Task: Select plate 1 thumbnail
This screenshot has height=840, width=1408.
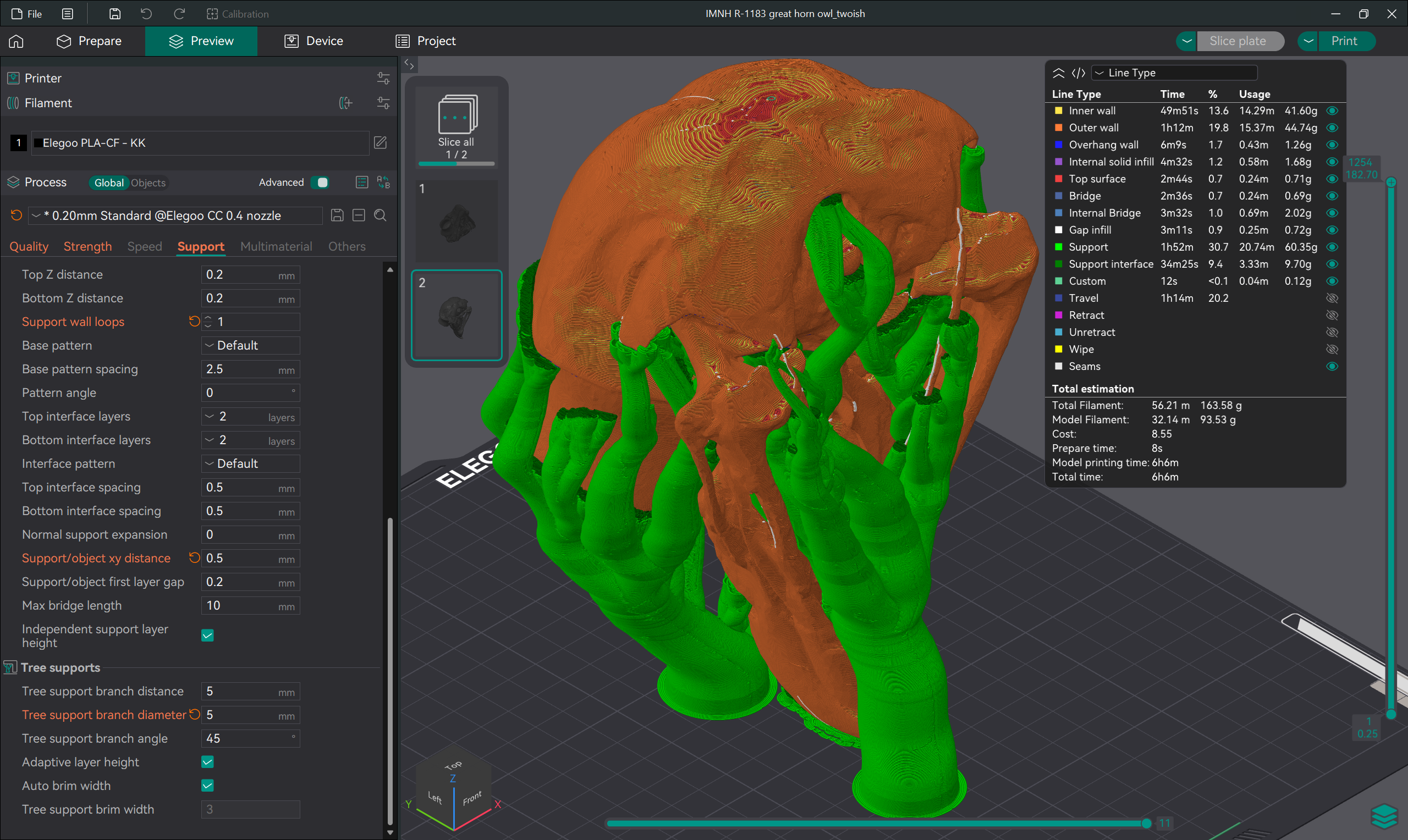Action: coord(457,221)
